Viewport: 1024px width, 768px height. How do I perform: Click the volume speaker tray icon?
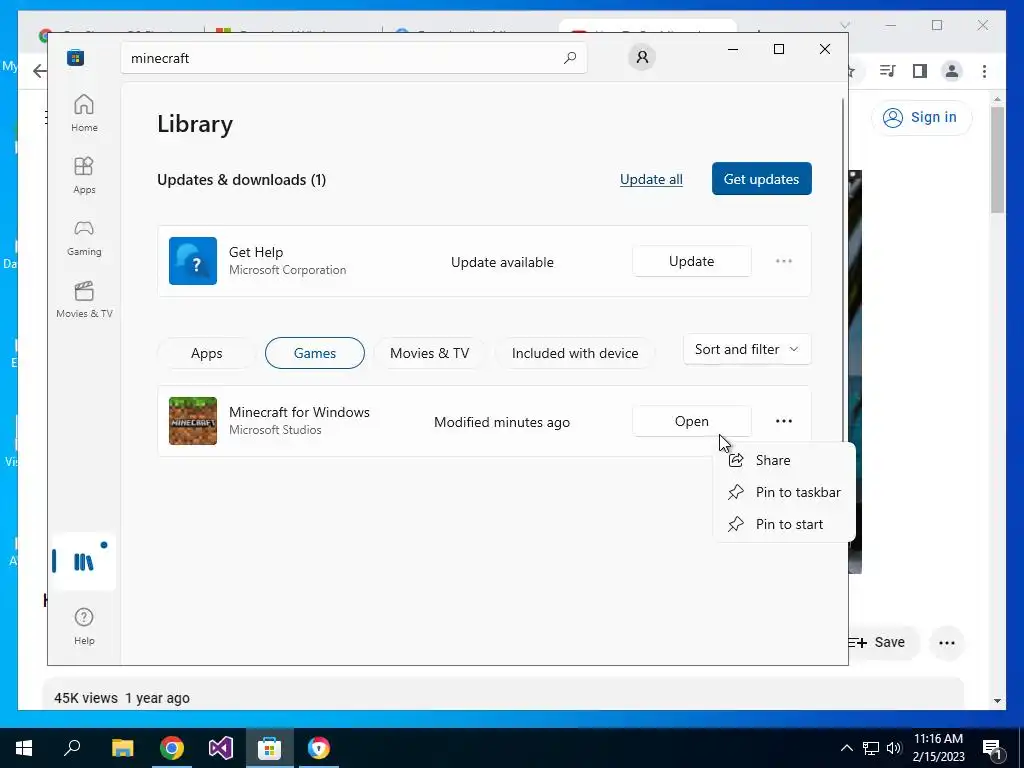pos(894,748)
